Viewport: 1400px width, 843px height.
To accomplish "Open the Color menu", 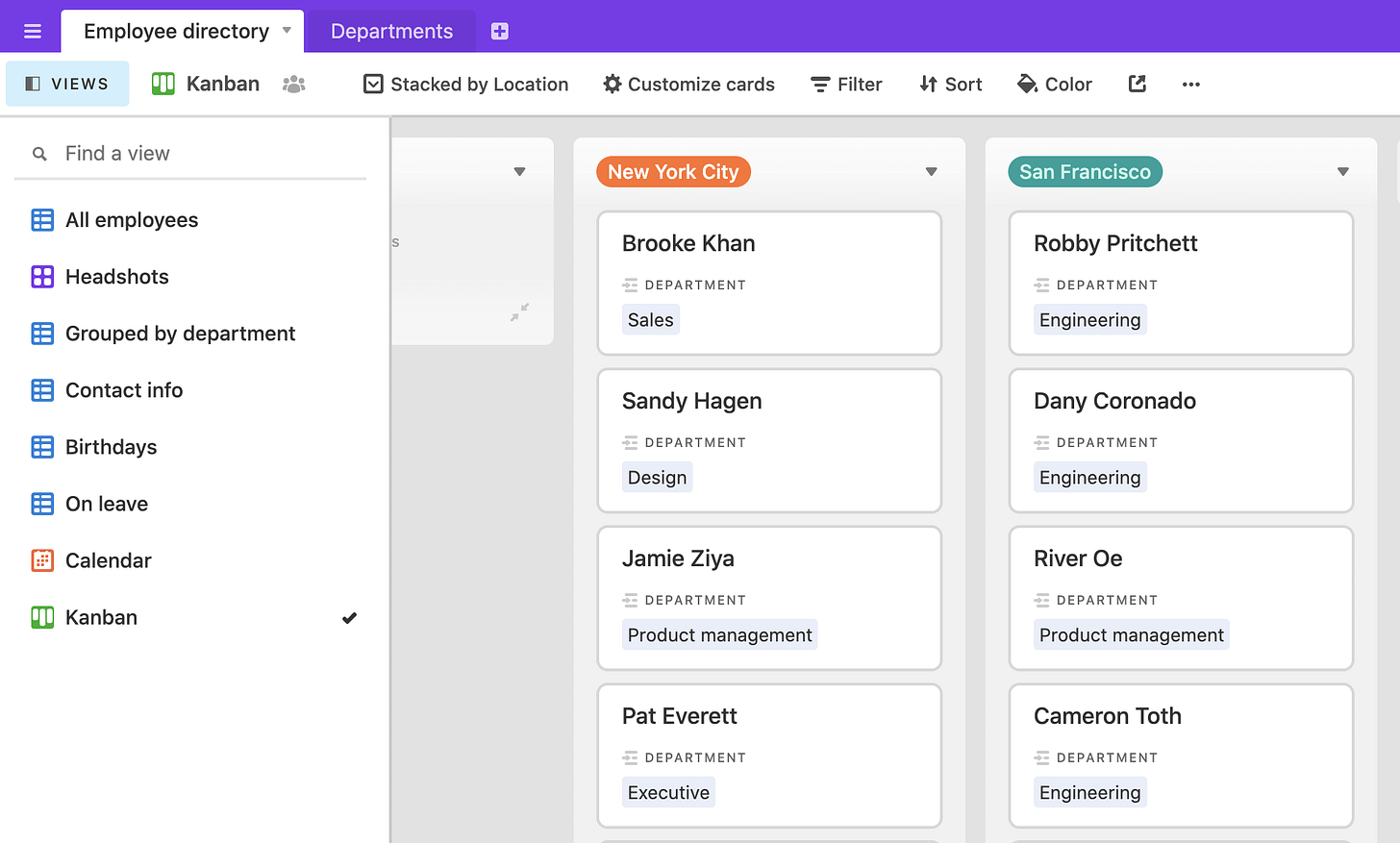I will [1055, 85].
